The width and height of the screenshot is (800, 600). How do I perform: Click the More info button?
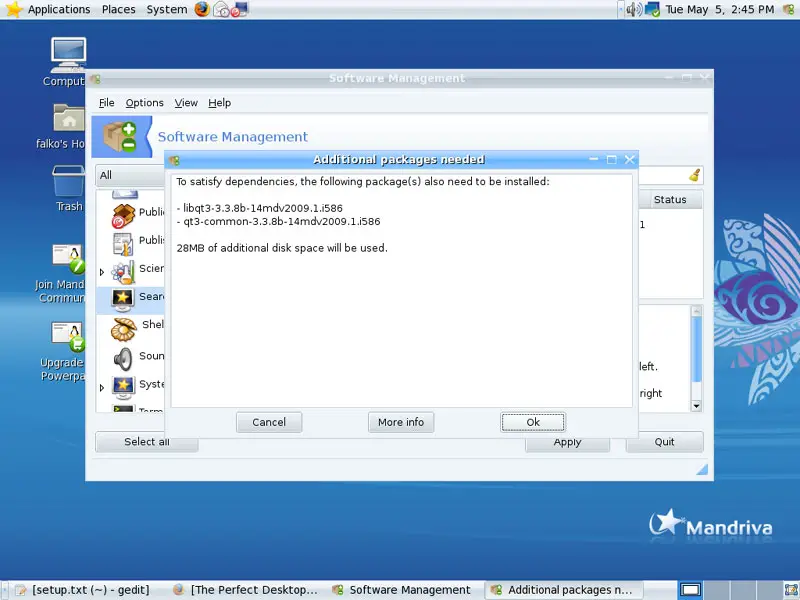tap(401, 422)
